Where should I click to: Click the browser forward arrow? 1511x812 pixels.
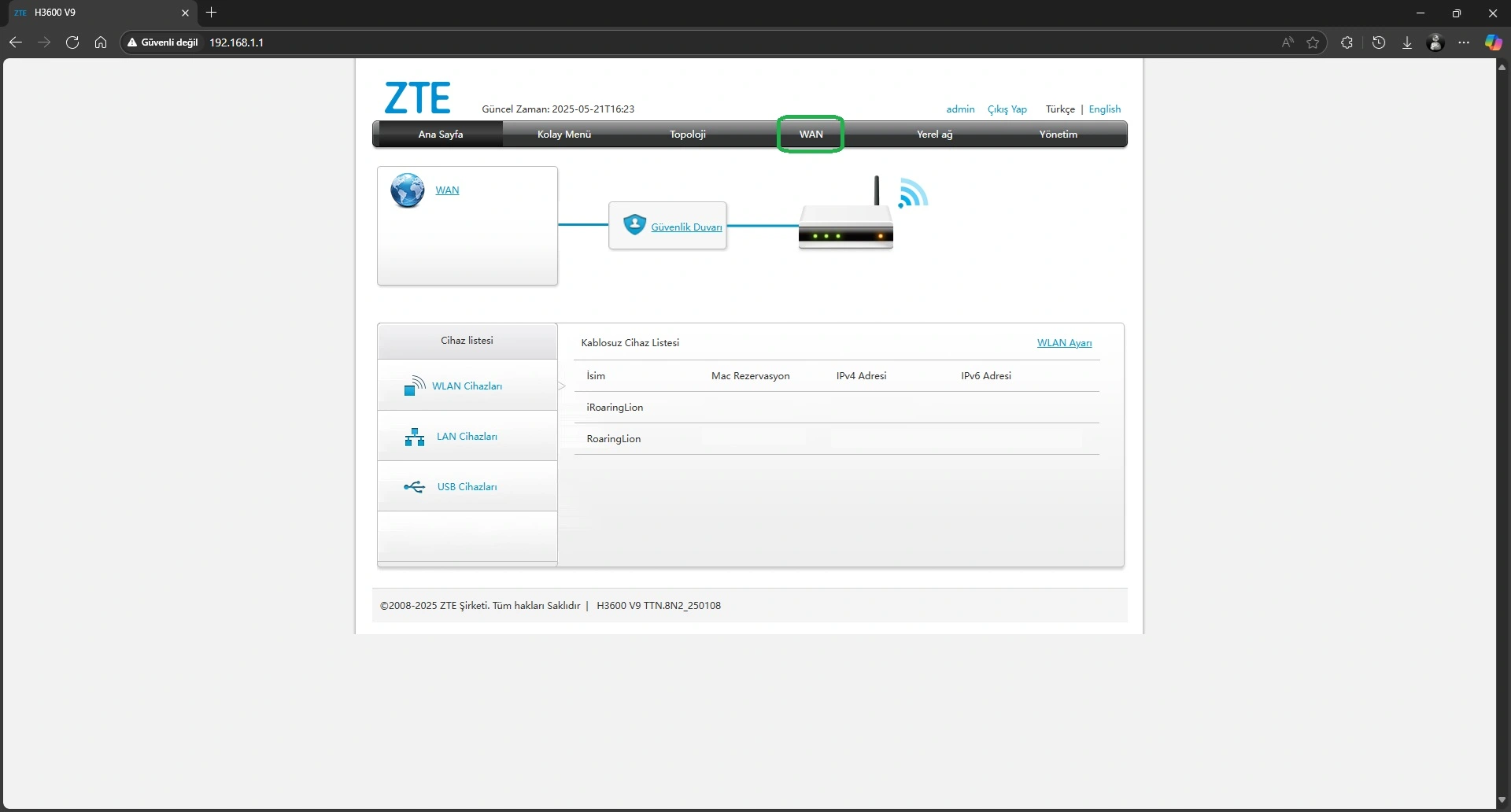click(x=44, y=42)
